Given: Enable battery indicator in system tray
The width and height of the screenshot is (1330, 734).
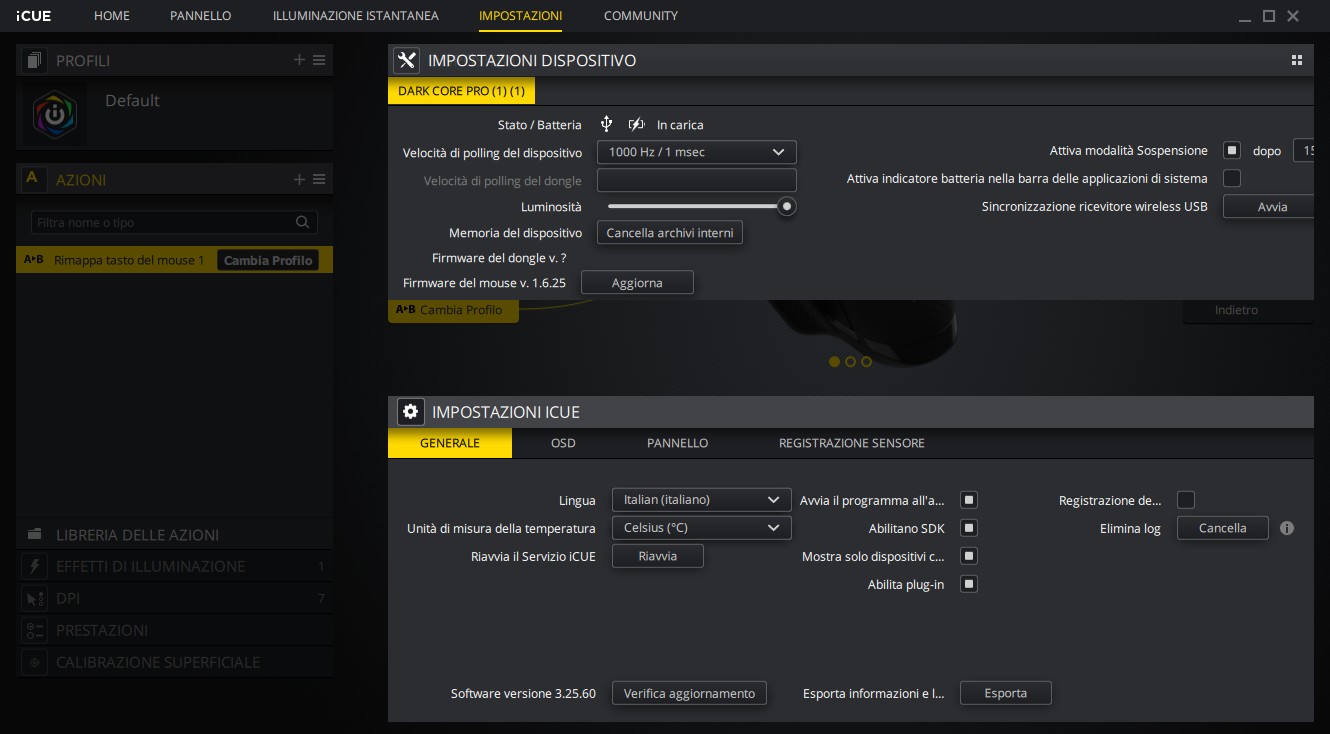Looking at the screenshot, I should tap(1232, 178).
